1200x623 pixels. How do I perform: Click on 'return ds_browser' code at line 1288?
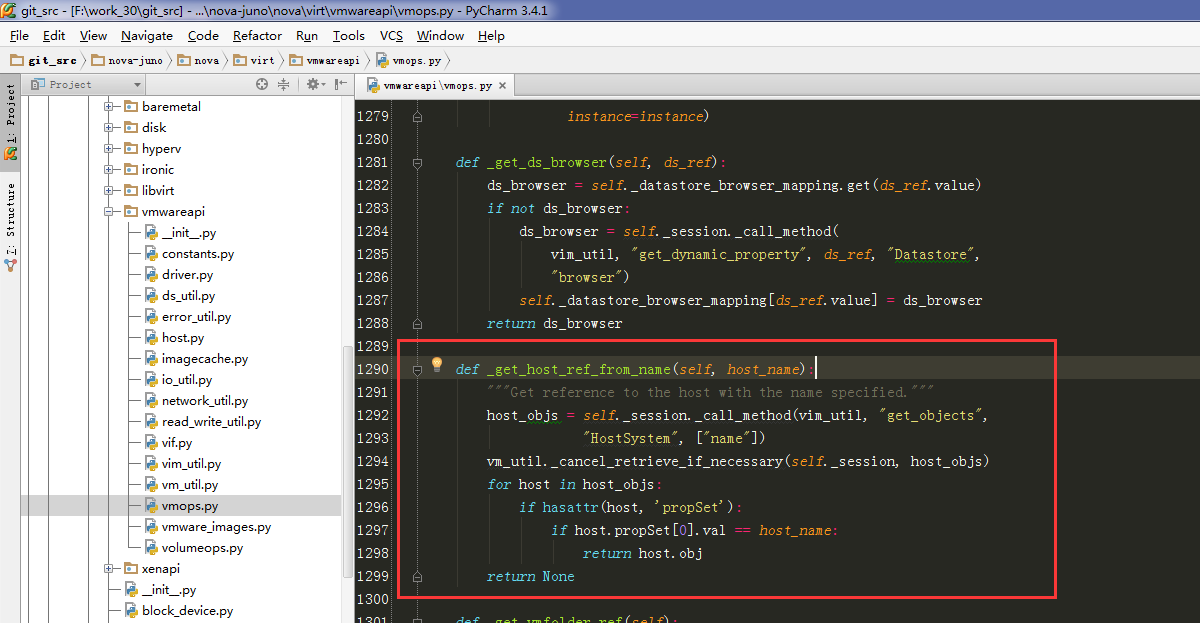point(554,323)
